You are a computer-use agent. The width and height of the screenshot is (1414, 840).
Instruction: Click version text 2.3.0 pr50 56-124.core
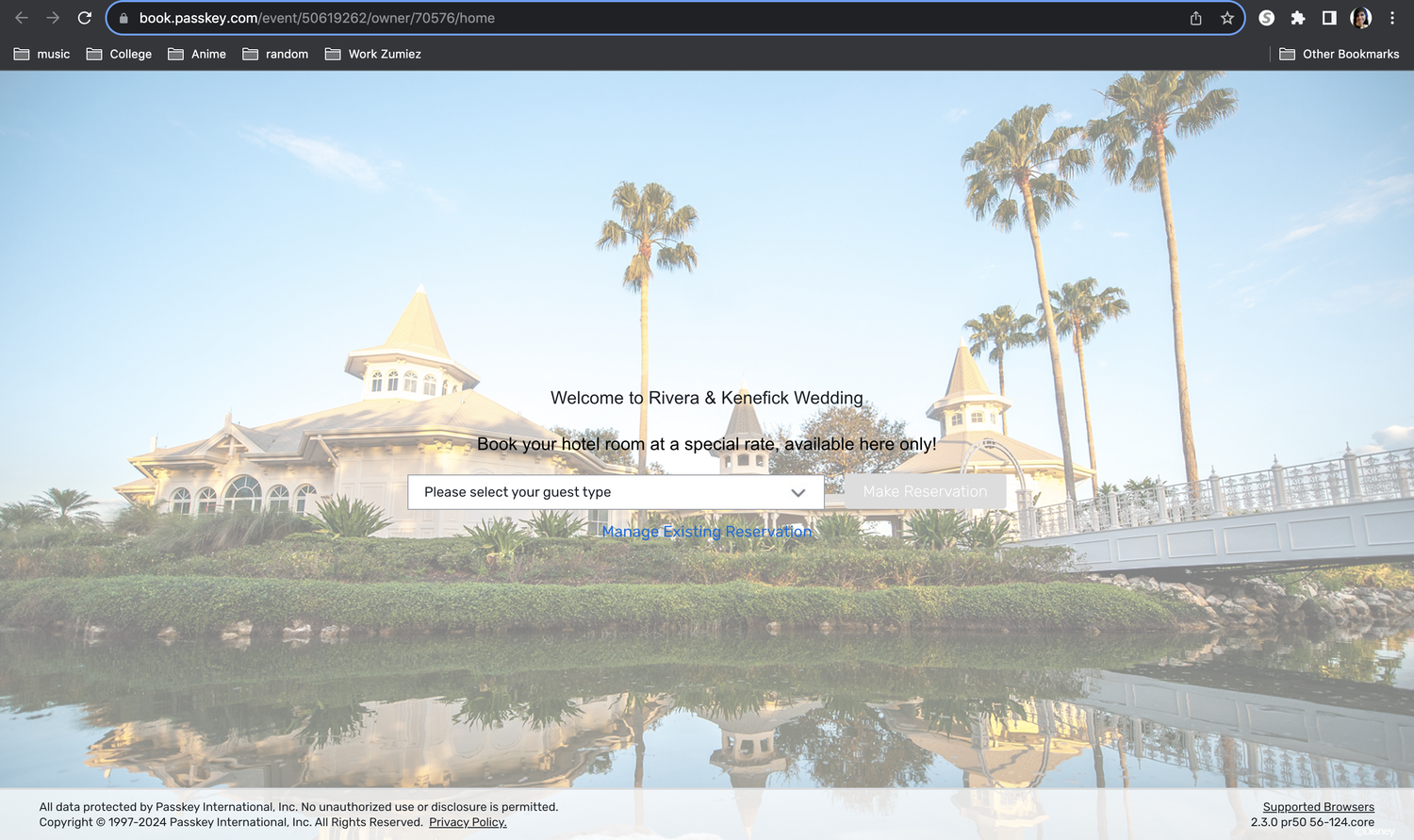pyautogui.click(x=1312, y=822)
